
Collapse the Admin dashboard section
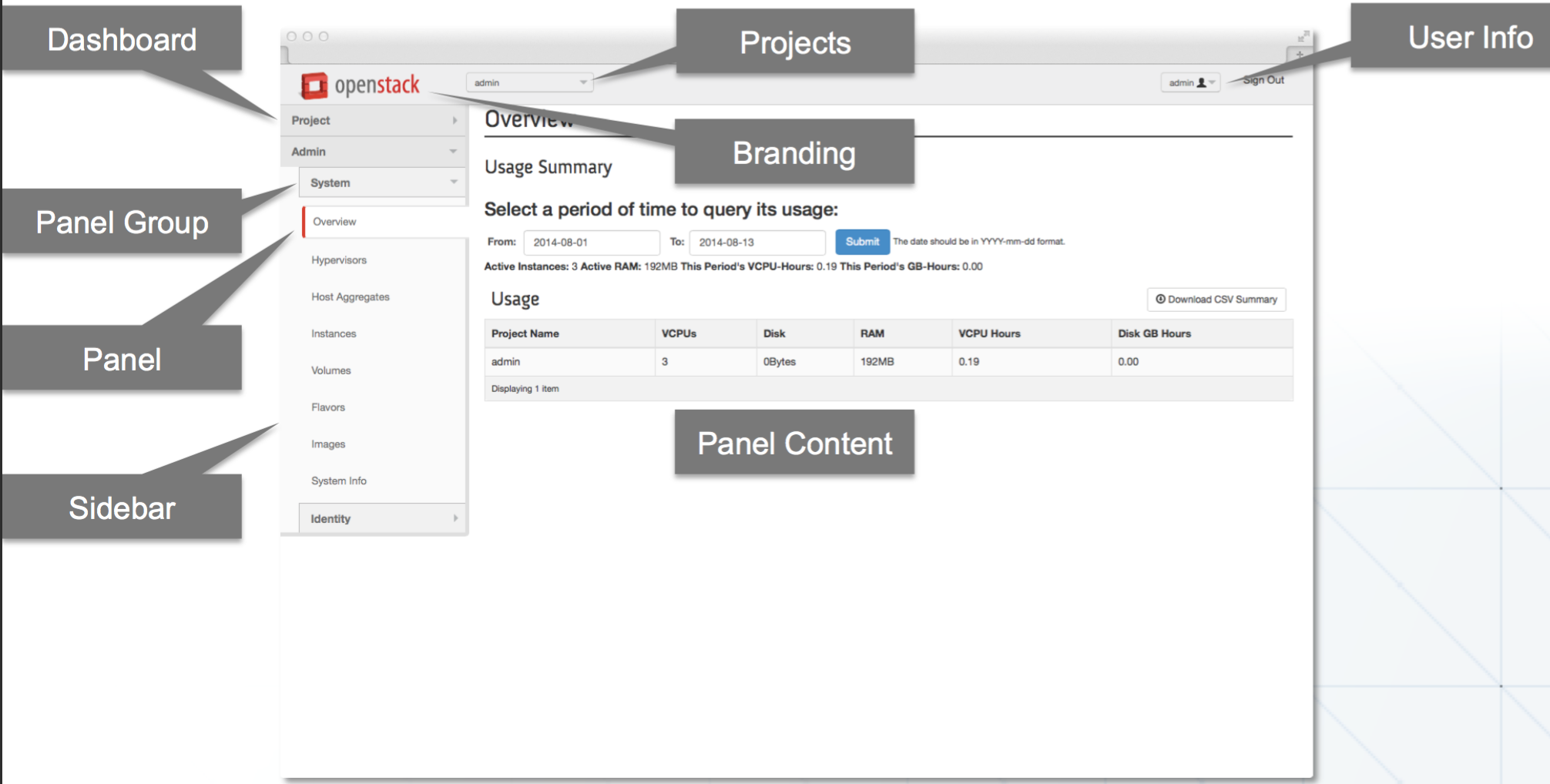(374, 152)
